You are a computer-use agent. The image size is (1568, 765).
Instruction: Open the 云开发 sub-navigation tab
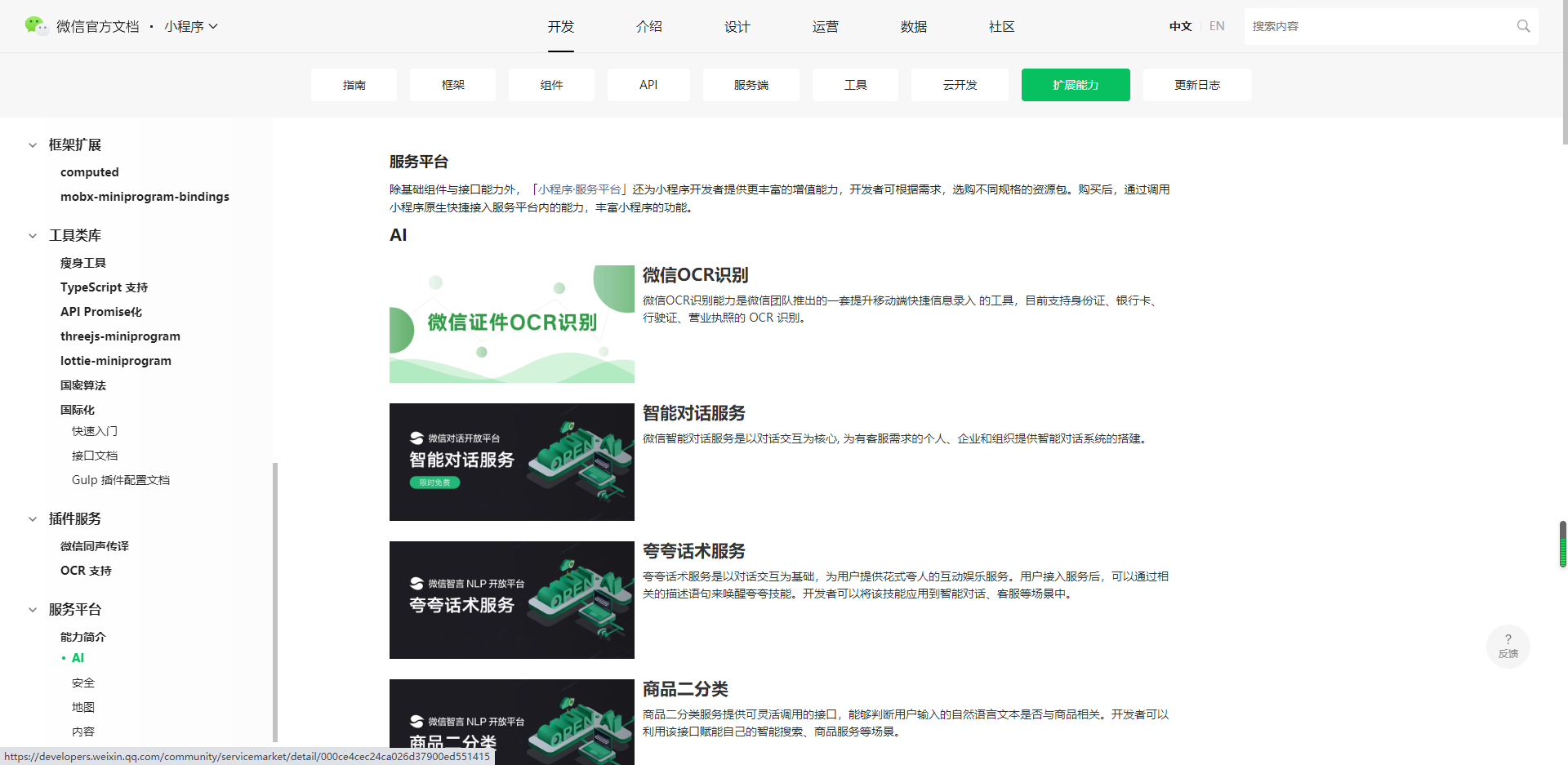[960, 85]
